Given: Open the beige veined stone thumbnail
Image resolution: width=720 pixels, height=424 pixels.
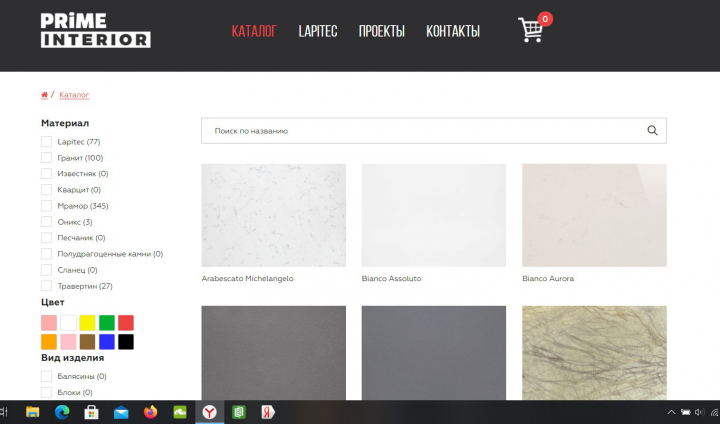Looking at the screenshot, I should 594,353.
